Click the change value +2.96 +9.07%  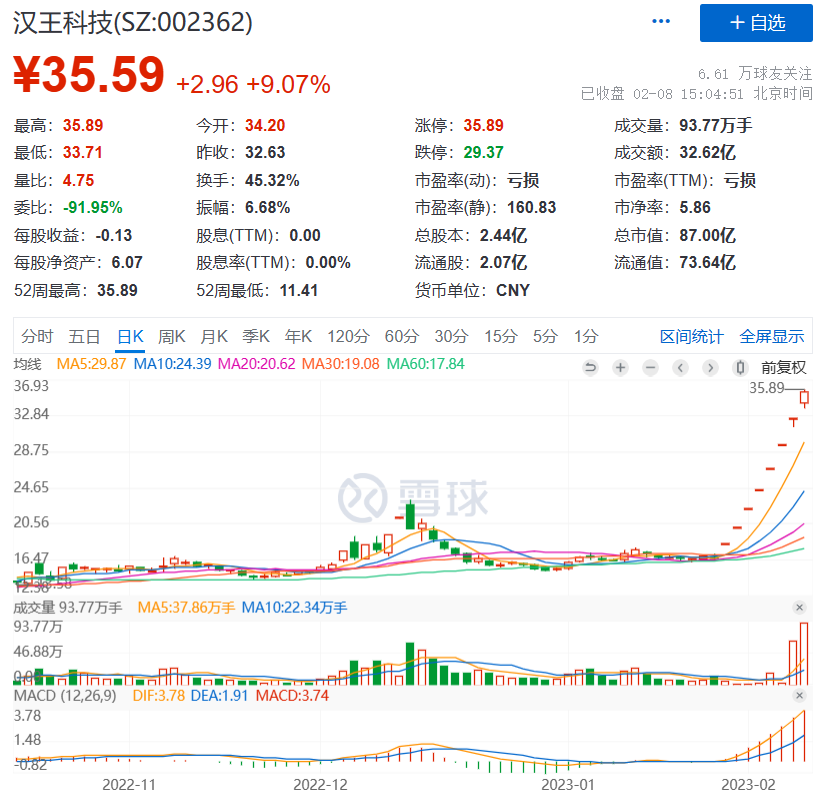tap(254, 84)
